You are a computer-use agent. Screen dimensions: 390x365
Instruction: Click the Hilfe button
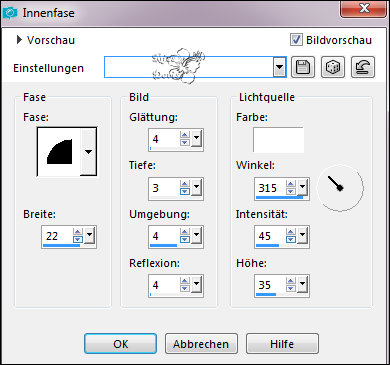282,344
